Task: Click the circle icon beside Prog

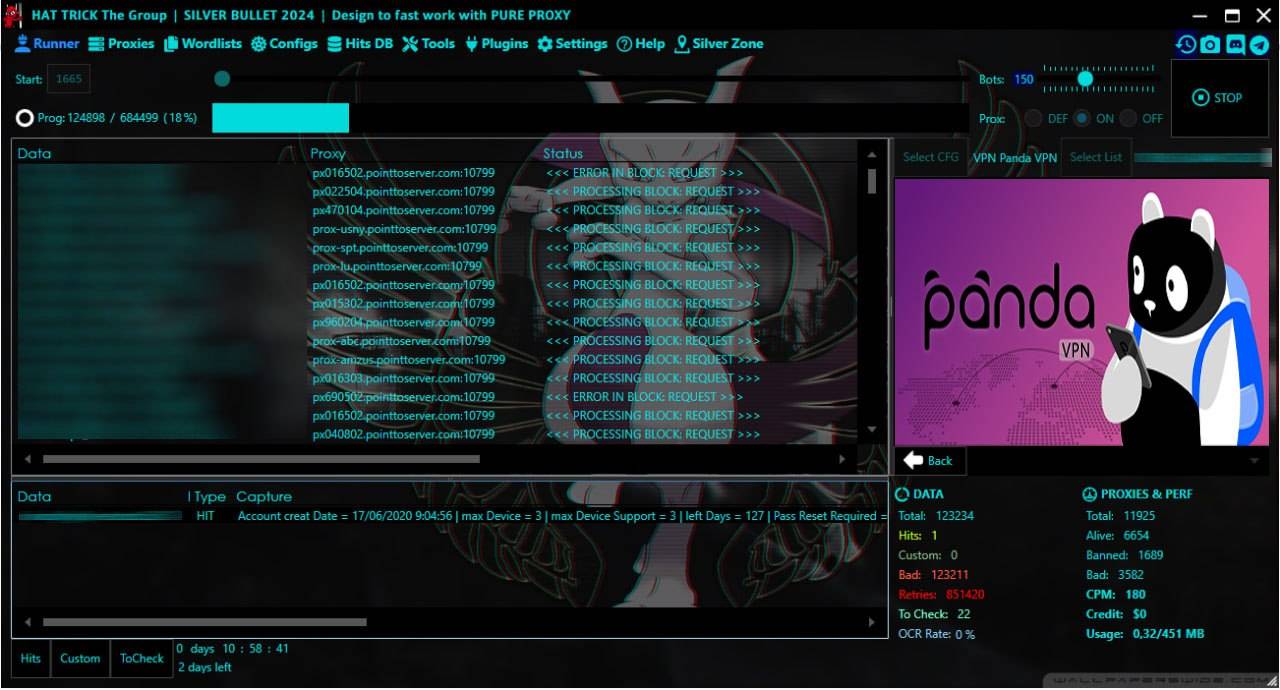Action: tap(25, 118)
